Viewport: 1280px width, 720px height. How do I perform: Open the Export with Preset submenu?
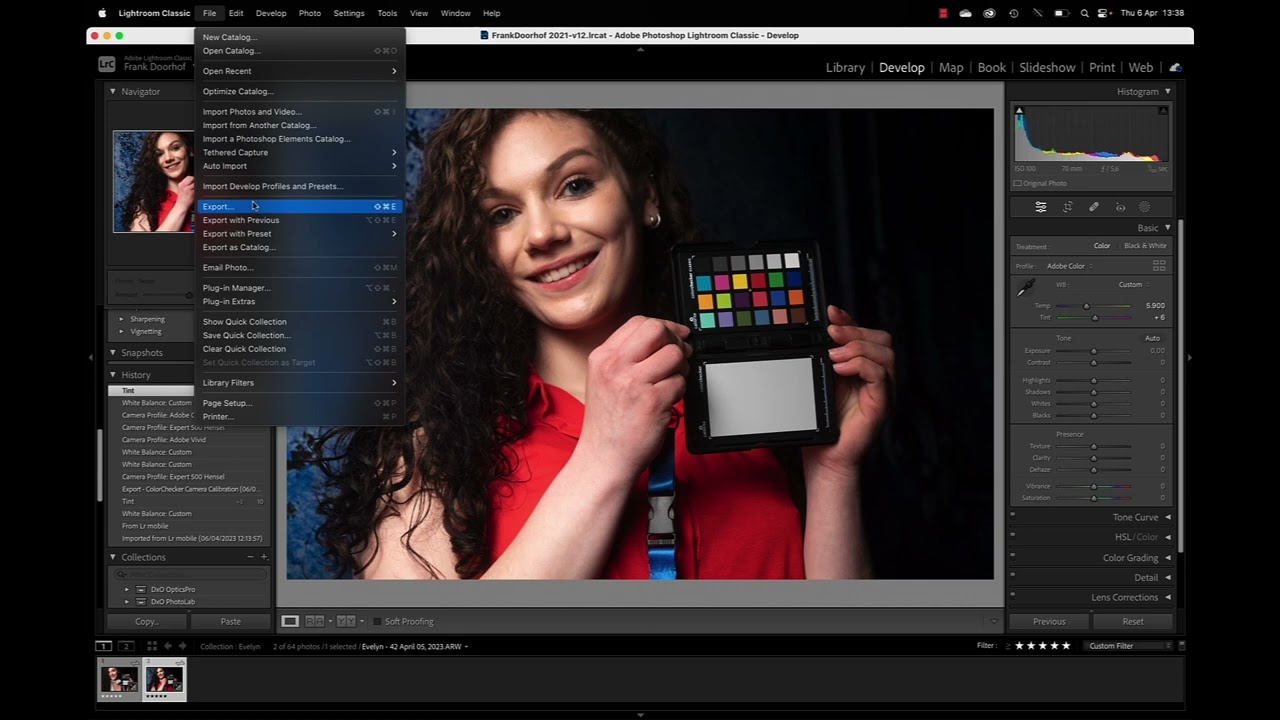point(299,233)
